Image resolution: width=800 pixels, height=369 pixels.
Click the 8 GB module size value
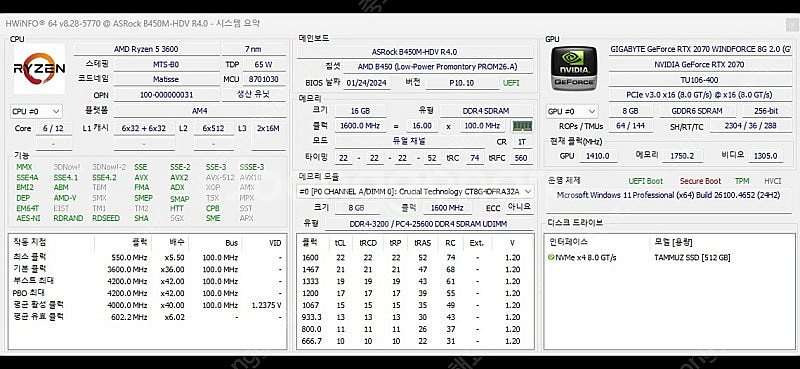[356, 208]
